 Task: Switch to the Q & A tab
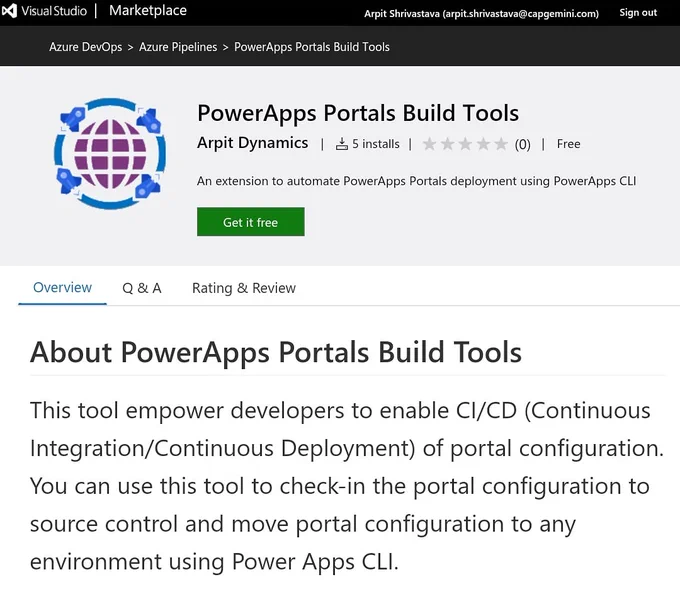(x=142, y=288)
